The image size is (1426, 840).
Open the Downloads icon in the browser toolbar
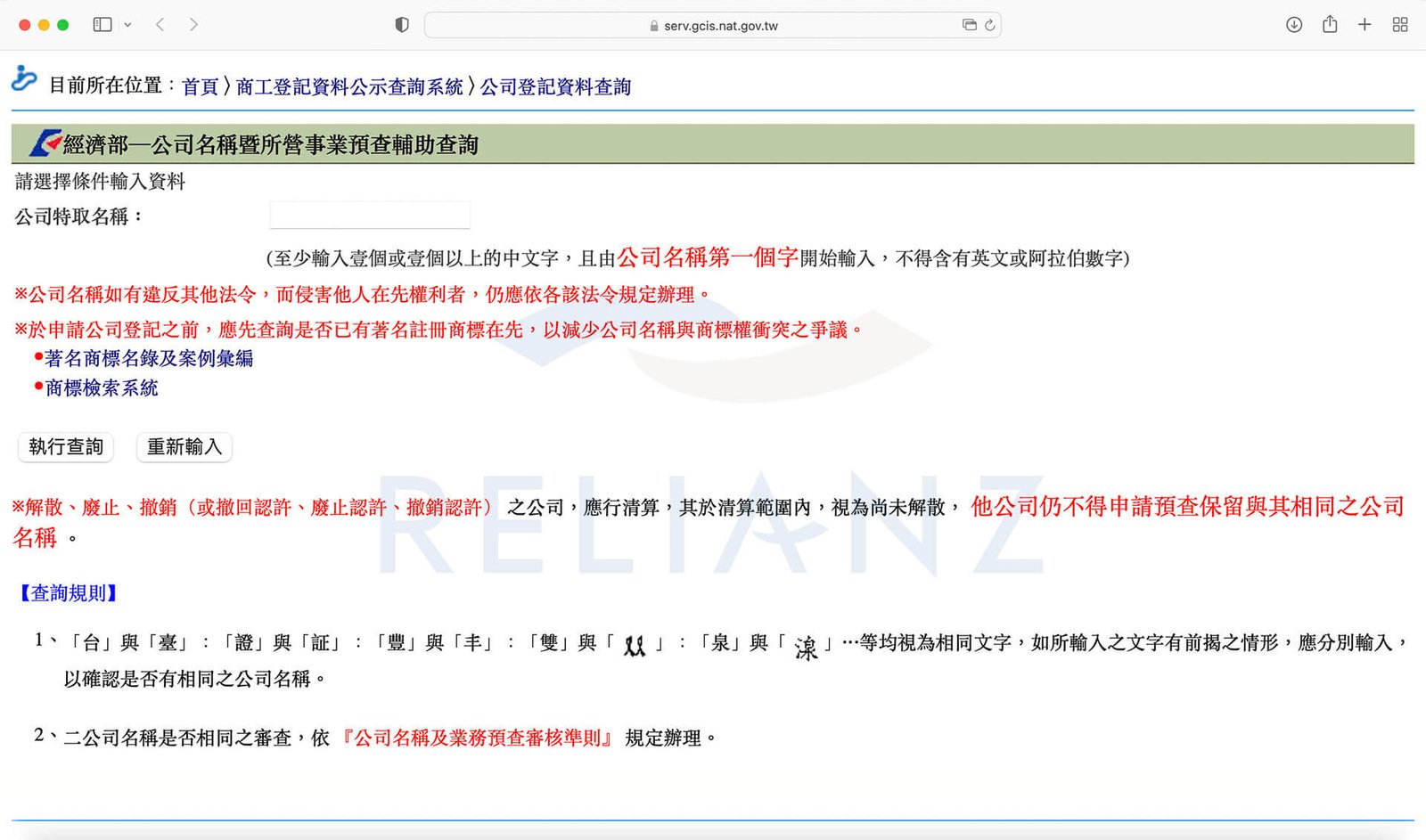[x=1292, y=24]
